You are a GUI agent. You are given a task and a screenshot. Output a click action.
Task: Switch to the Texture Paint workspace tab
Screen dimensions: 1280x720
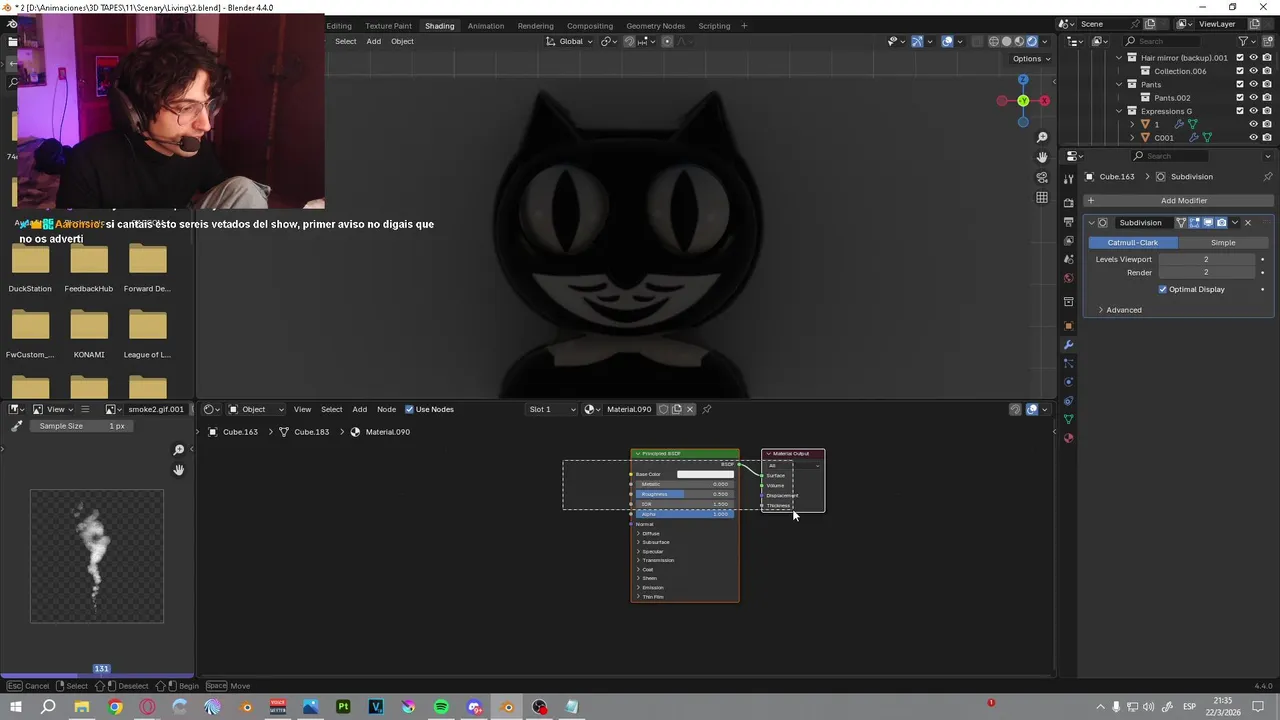click(x=388, y=26)
